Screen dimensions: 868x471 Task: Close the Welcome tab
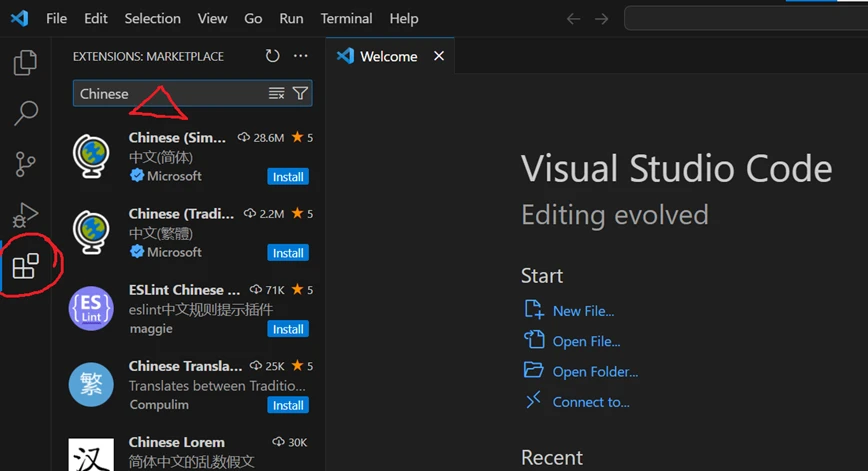click(x=438, y=56)
